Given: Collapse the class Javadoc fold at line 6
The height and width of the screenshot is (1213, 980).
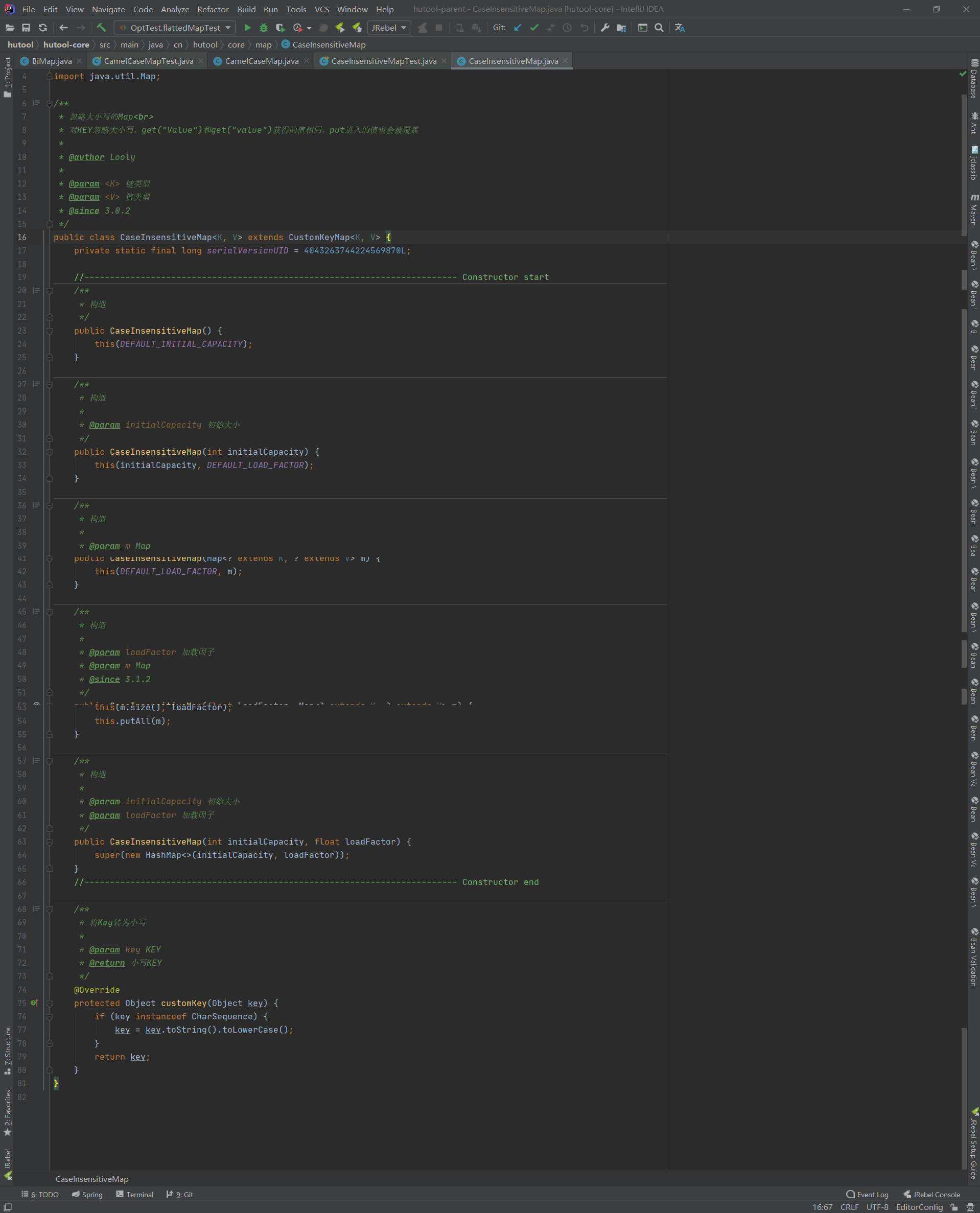Looking at the screenshot, I should point(49,104).
